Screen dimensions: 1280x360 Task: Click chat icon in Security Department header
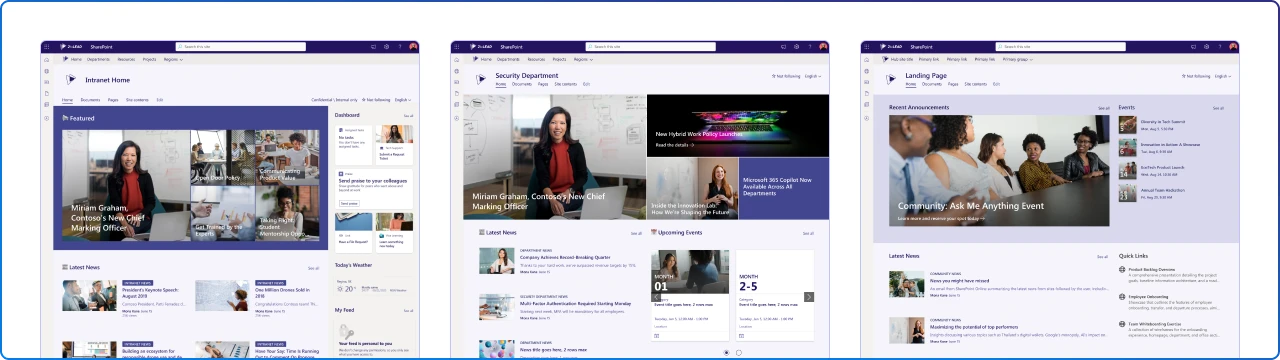(x=784, y=46)
